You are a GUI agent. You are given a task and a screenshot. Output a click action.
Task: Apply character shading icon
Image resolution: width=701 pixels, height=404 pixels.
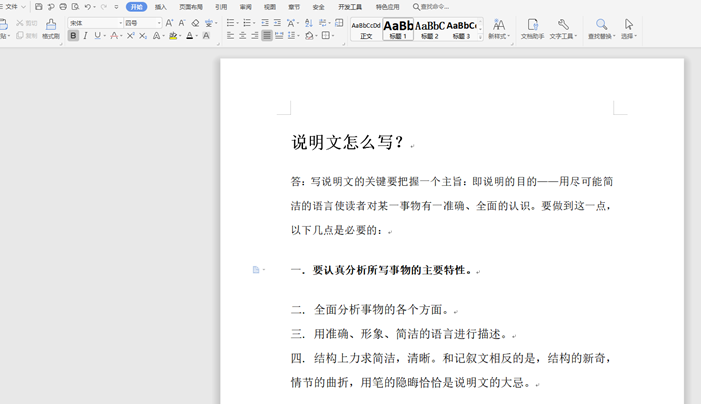(206, 36)
